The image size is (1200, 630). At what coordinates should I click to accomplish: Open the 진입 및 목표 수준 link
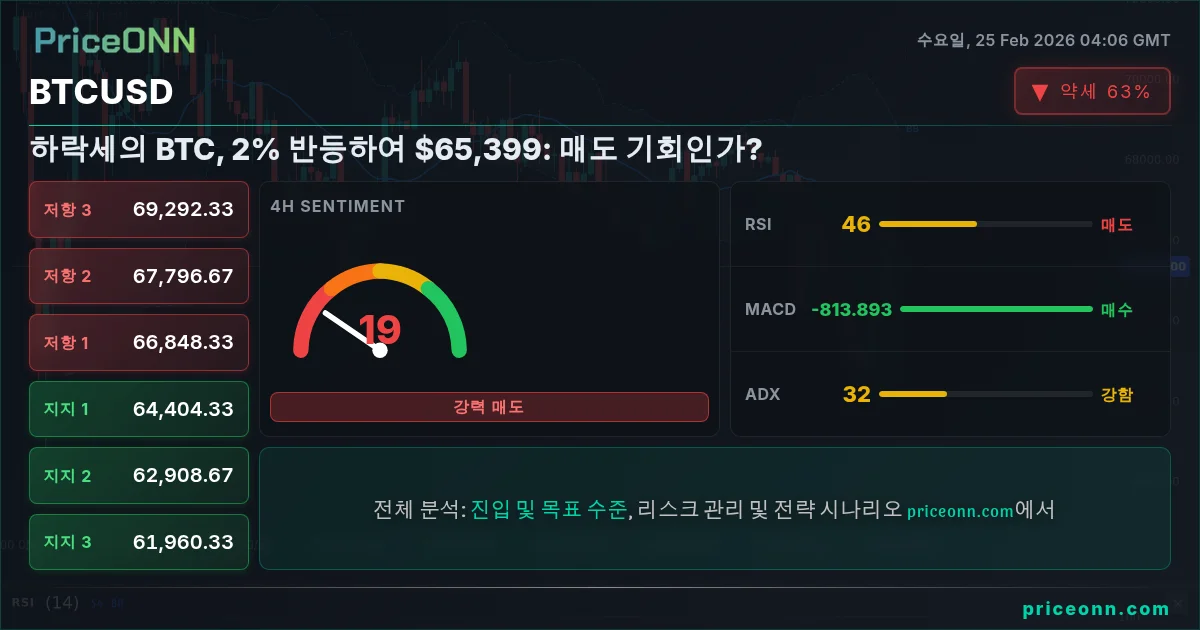coord(549,510)
